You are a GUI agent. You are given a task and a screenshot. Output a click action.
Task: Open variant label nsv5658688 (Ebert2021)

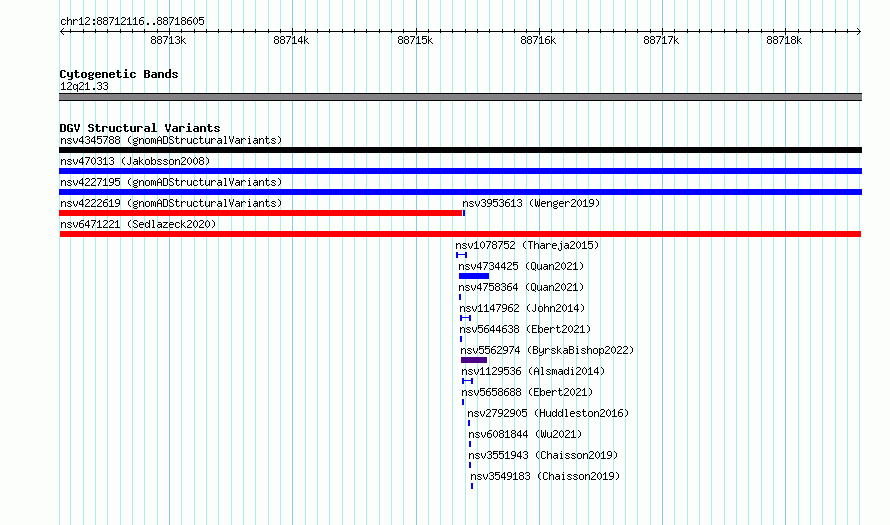pyautogui.click(x=527, y=392)
